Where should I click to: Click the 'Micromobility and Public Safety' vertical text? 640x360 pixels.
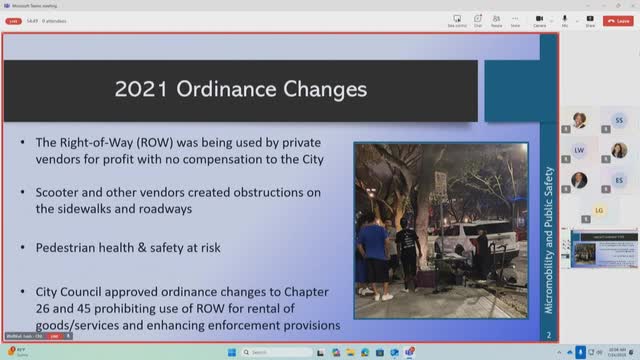(549, 240)
